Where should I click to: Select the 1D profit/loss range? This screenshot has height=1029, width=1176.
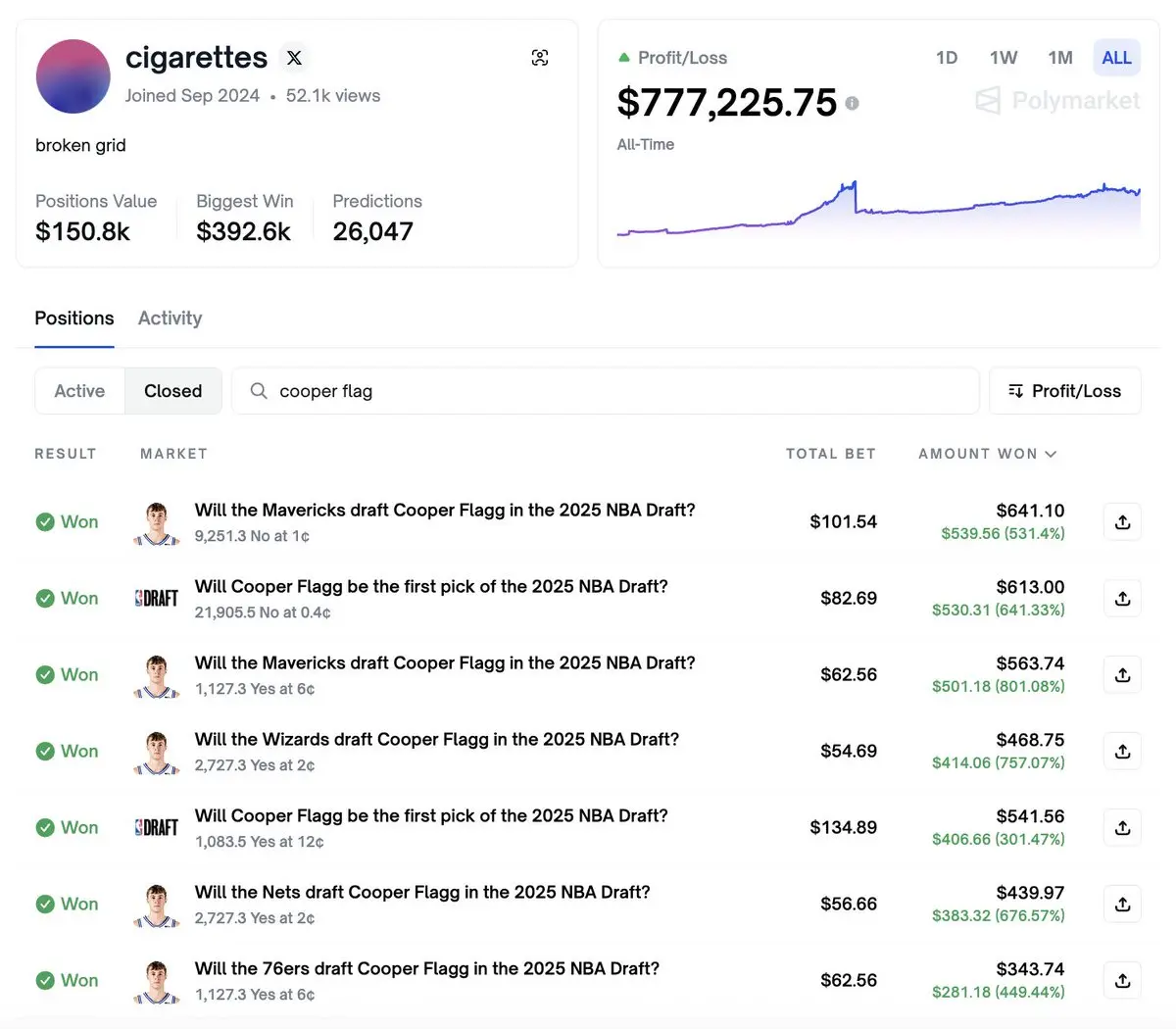point(947,58)
